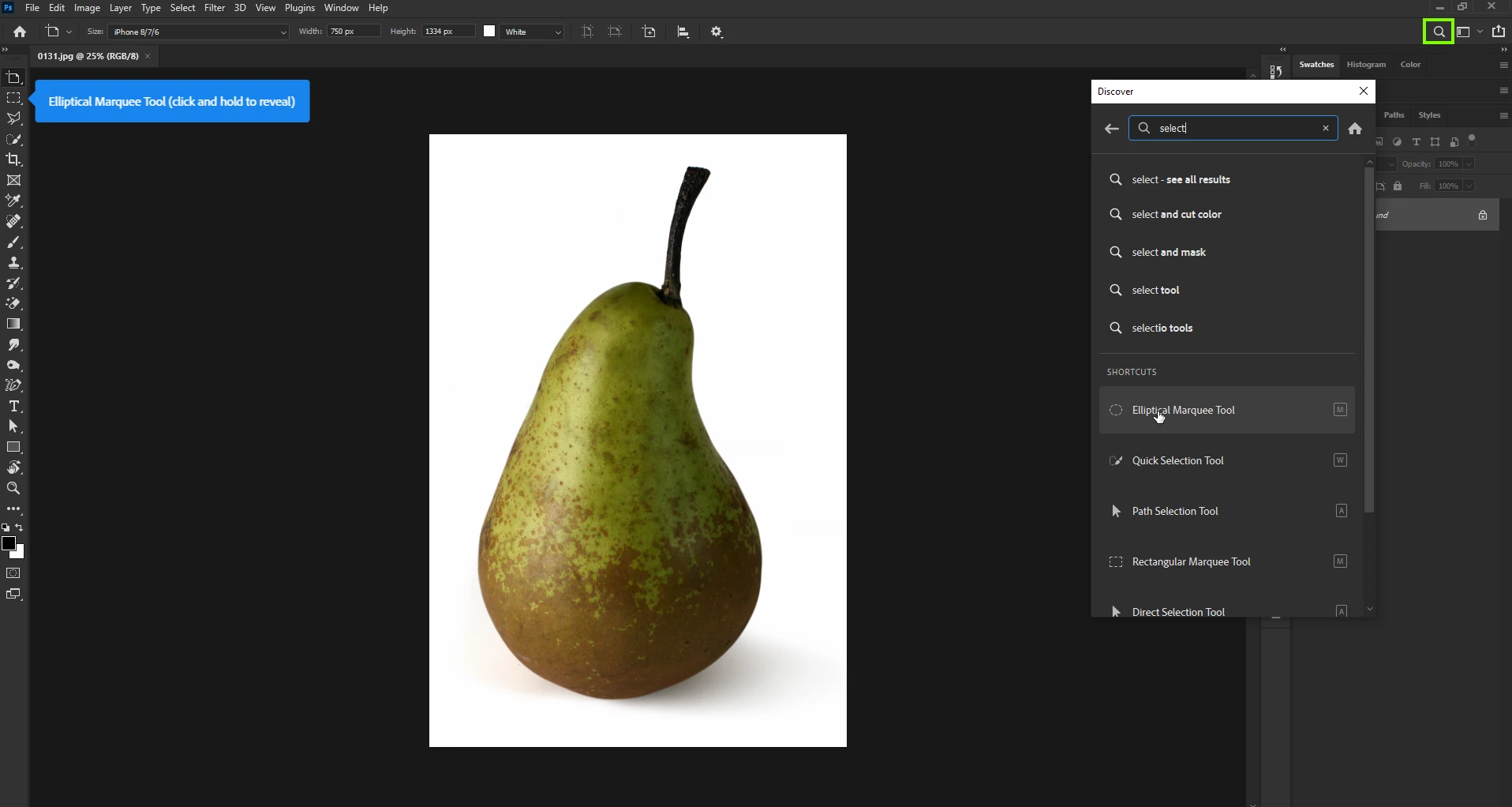Select the Crop tool in toolbar
This screenshot has height=807, width=1512.
14,160
